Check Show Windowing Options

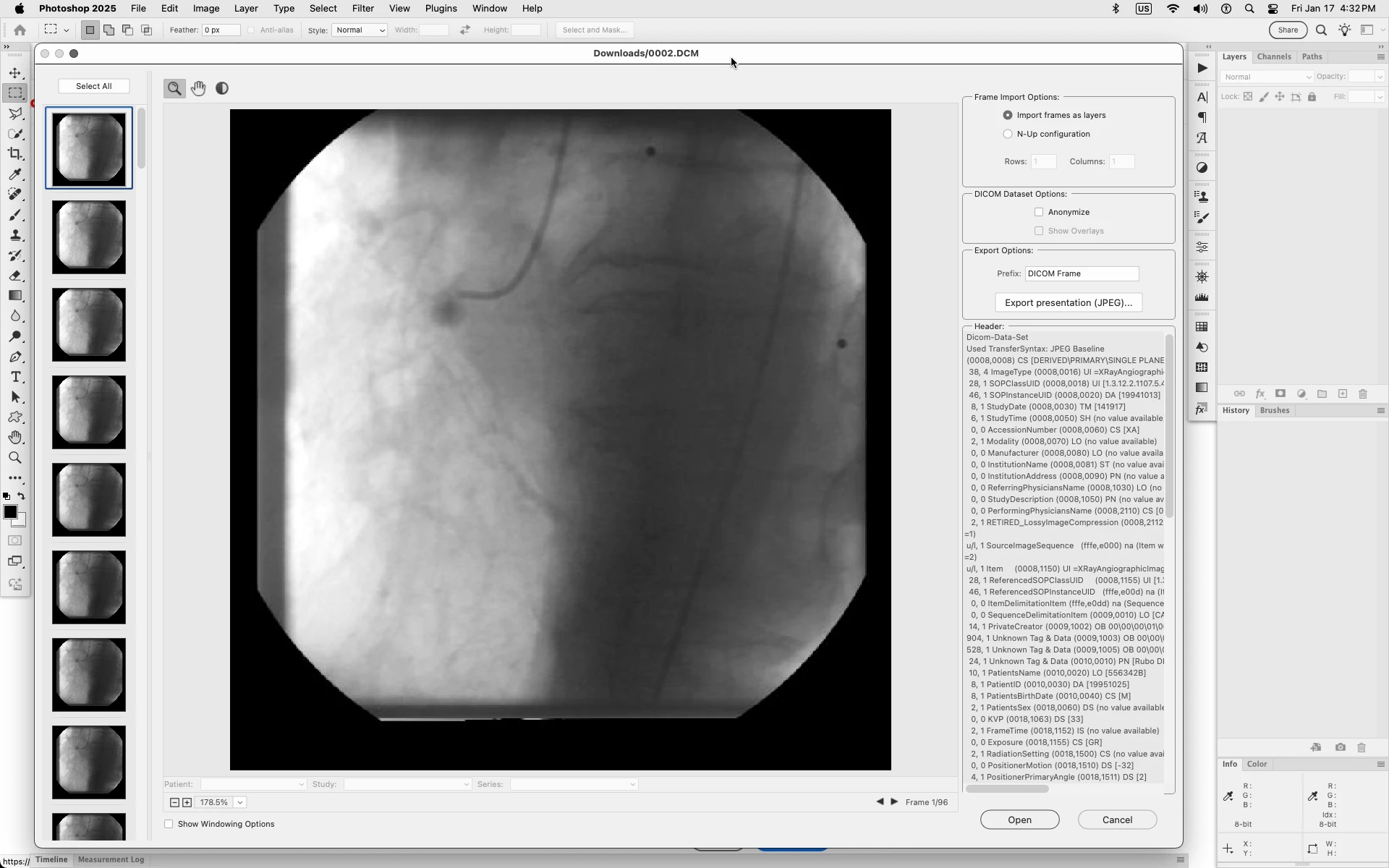pos(169,824)
